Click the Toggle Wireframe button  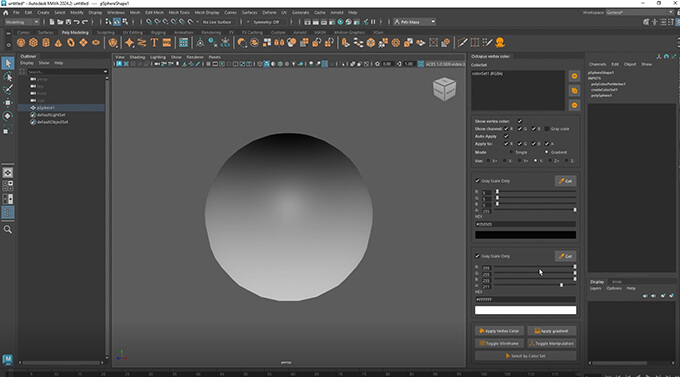tap(499, 343)
